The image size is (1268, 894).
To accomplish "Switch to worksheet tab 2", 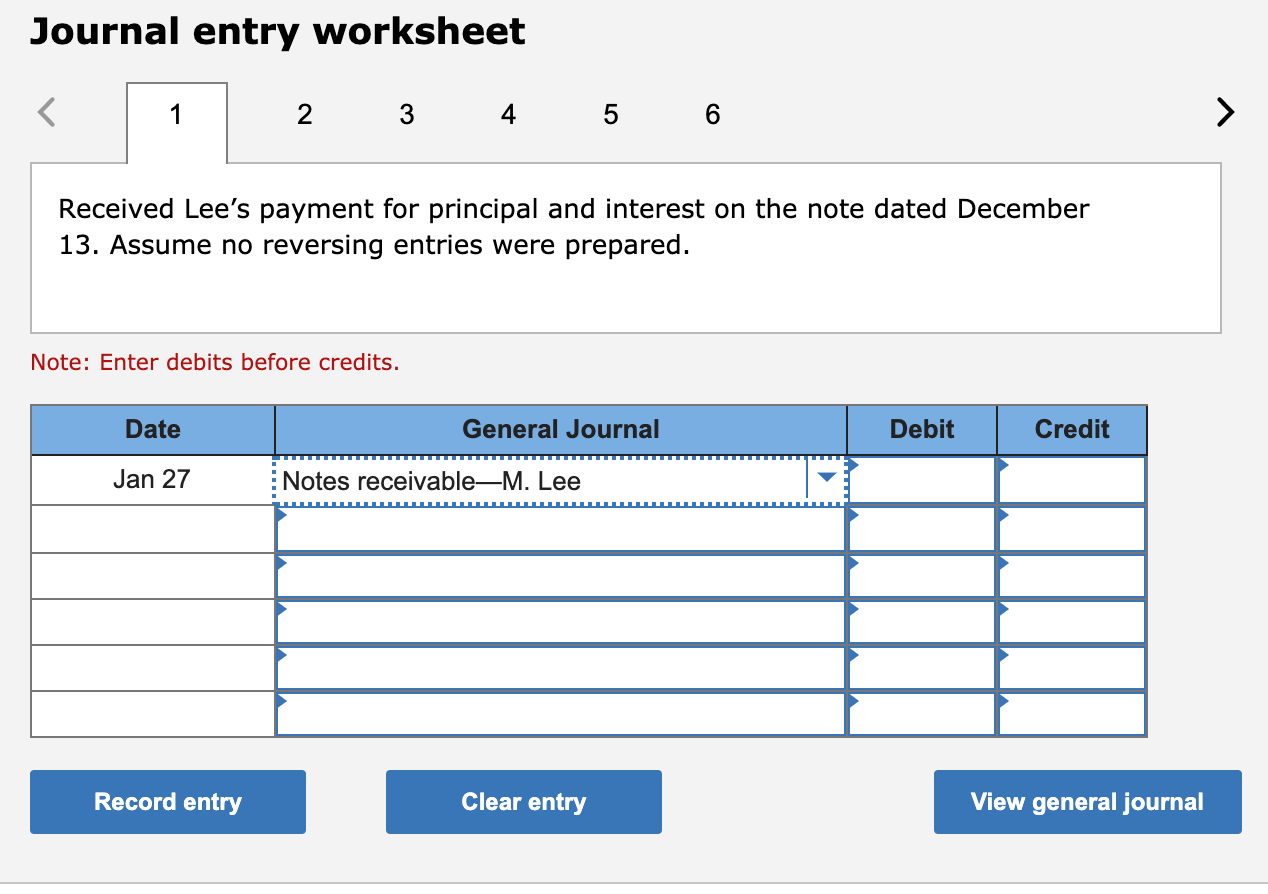I will coord(305,115).
